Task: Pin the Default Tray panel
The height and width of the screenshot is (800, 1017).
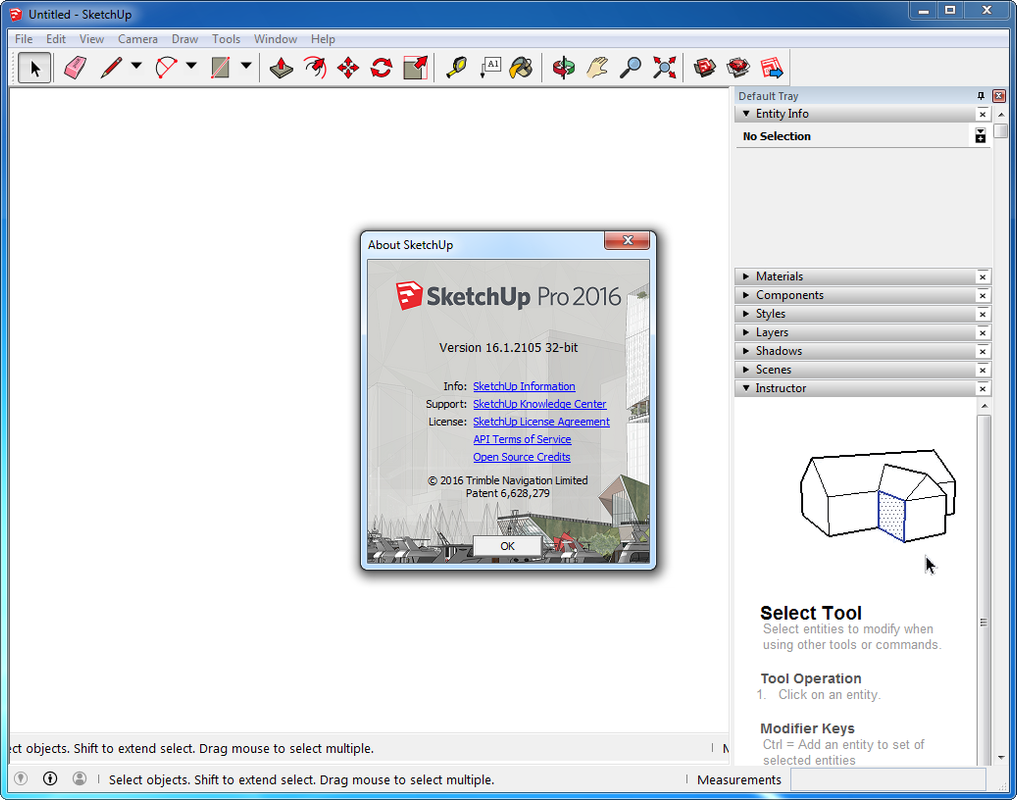Action: [x=981, y=96]
